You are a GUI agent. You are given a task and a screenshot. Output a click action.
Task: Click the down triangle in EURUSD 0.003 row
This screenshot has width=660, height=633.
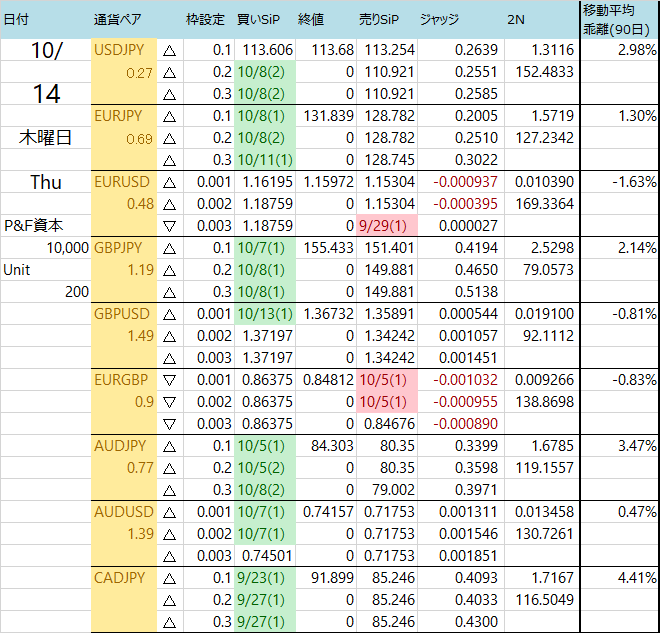(169, 226)
